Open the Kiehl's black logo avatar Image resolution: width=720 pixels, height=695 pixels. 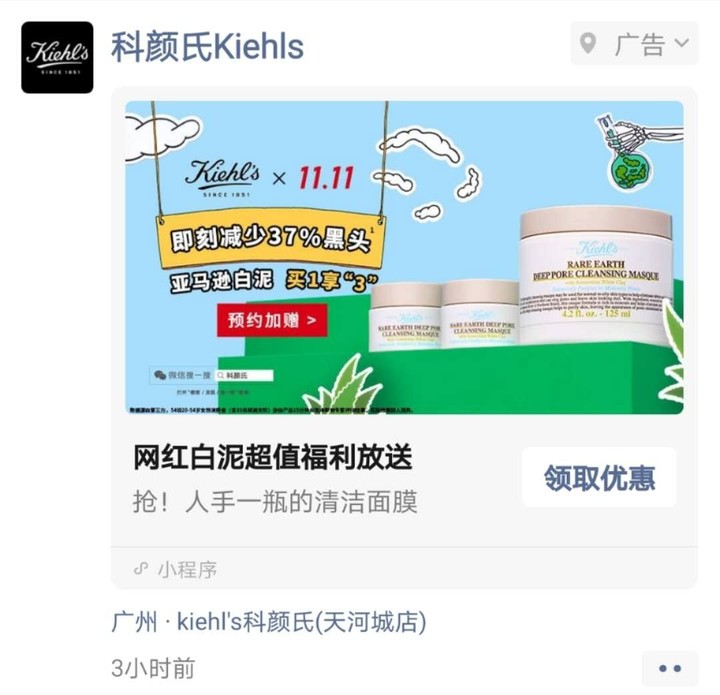[x=57, y=57]
